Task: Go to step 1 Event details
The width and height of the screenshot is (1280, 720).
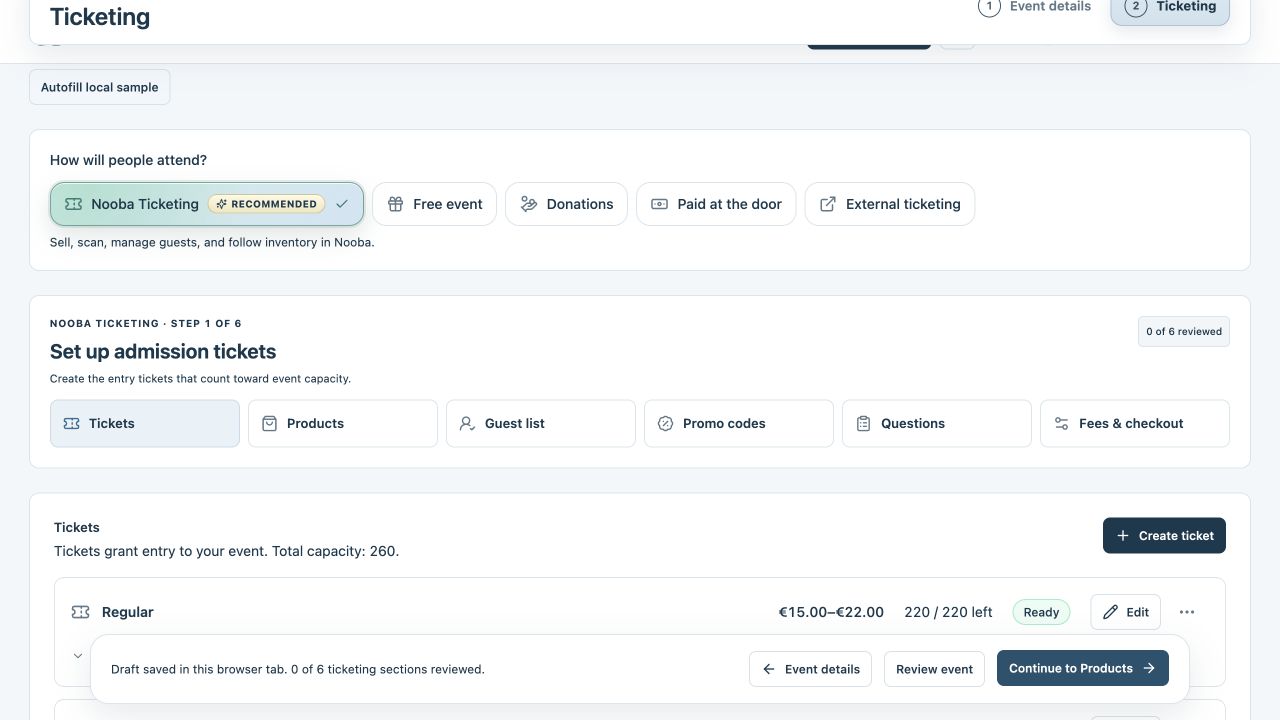Action: click(1035, 7)
